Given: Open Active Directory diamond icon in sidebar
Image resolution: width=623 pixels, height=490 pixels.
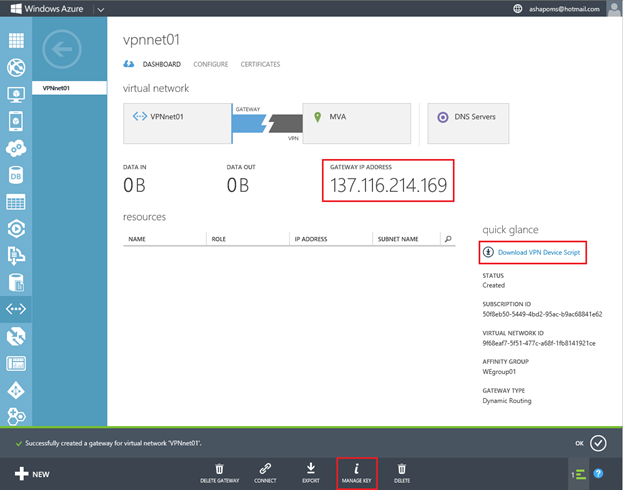Looking at the screenshot, I should (16, 390).
